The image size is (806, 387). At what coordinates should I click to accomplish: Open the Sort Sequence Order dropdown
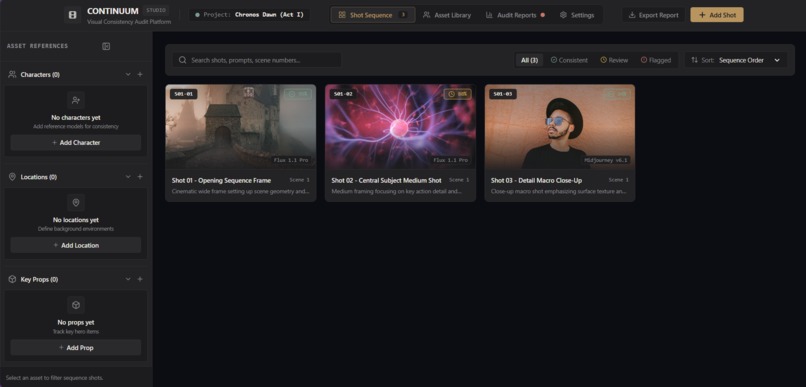[736, 60]
